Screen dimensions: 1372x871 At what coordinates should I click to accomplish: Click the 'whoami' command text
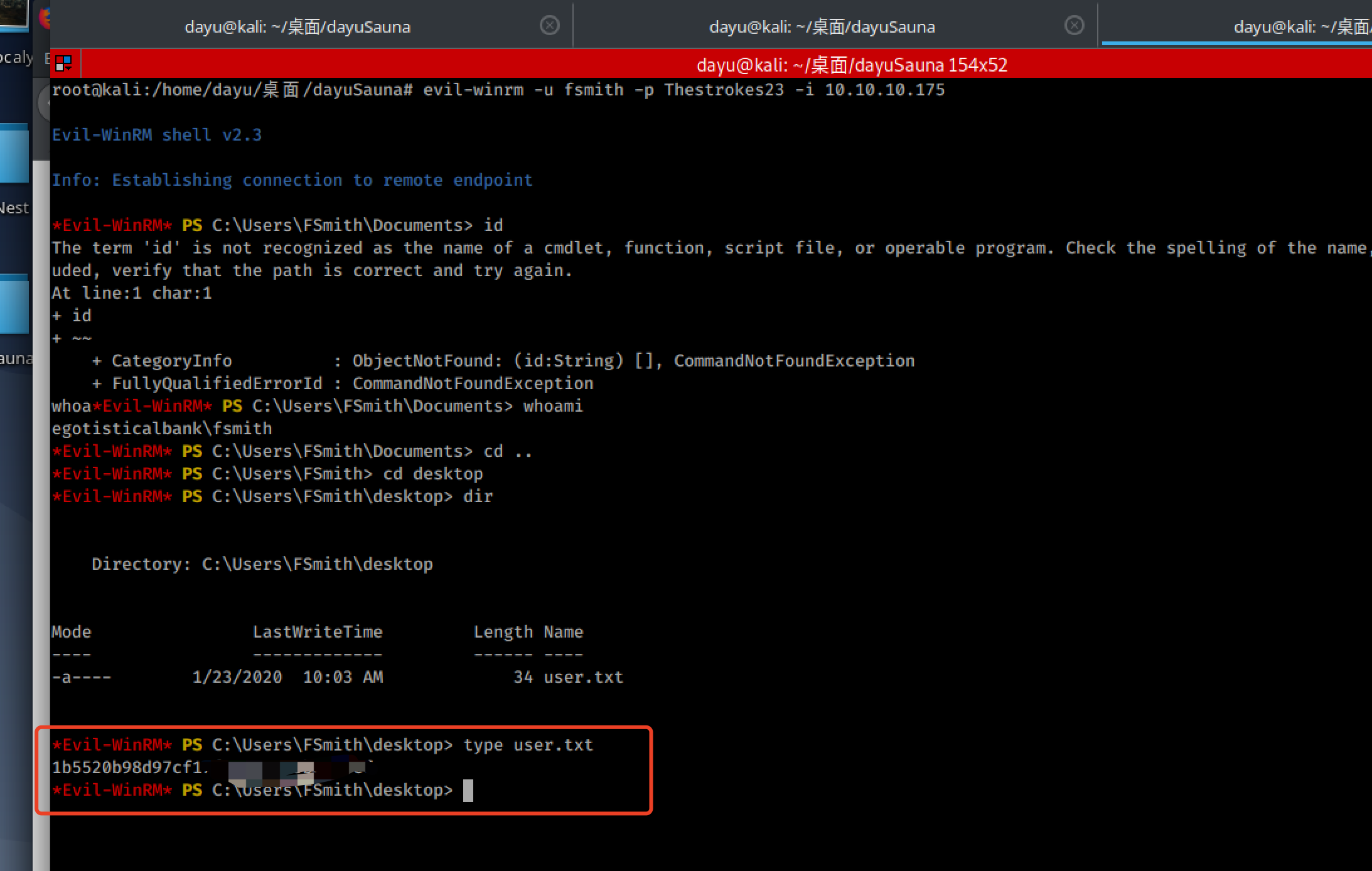click(x=553, y=406)
